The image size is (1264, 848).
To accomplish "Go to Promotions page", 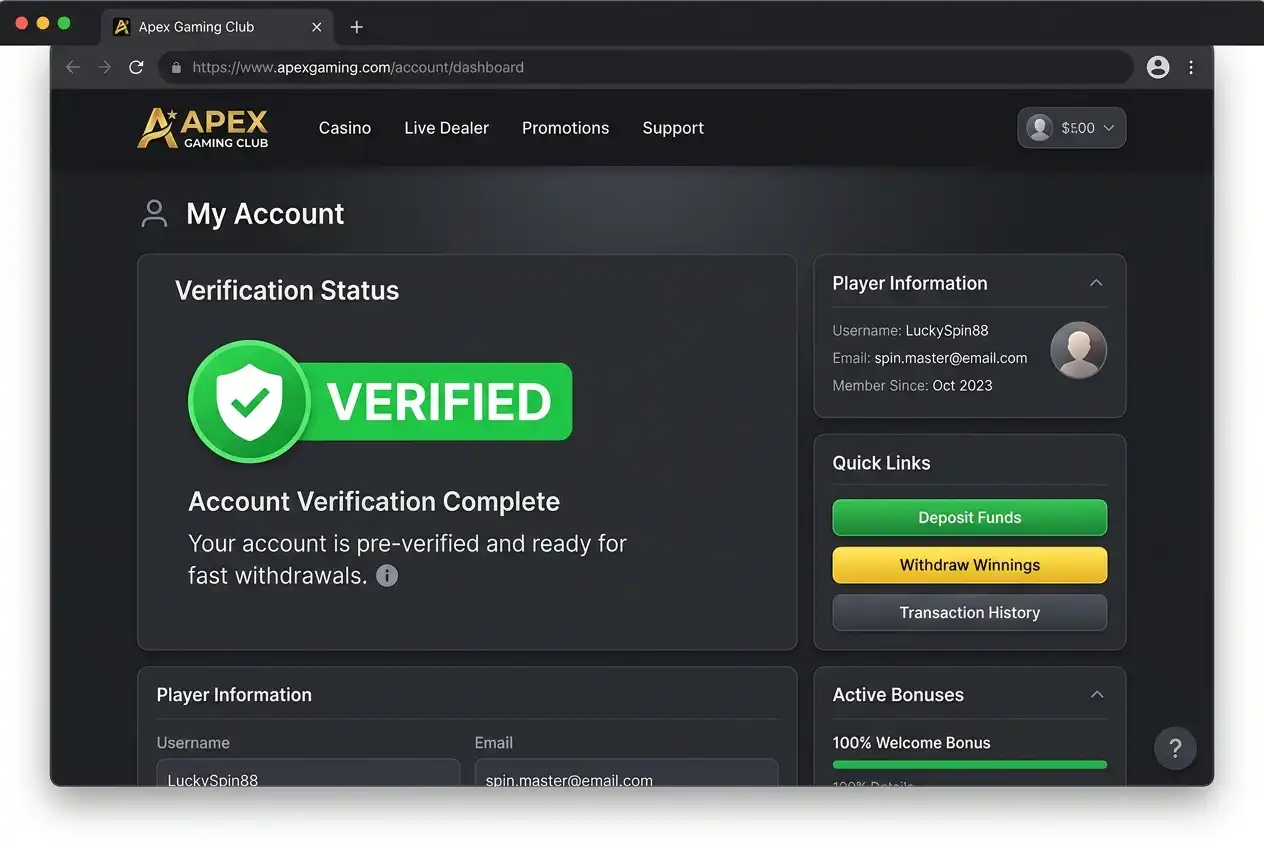I will point(565,128).
